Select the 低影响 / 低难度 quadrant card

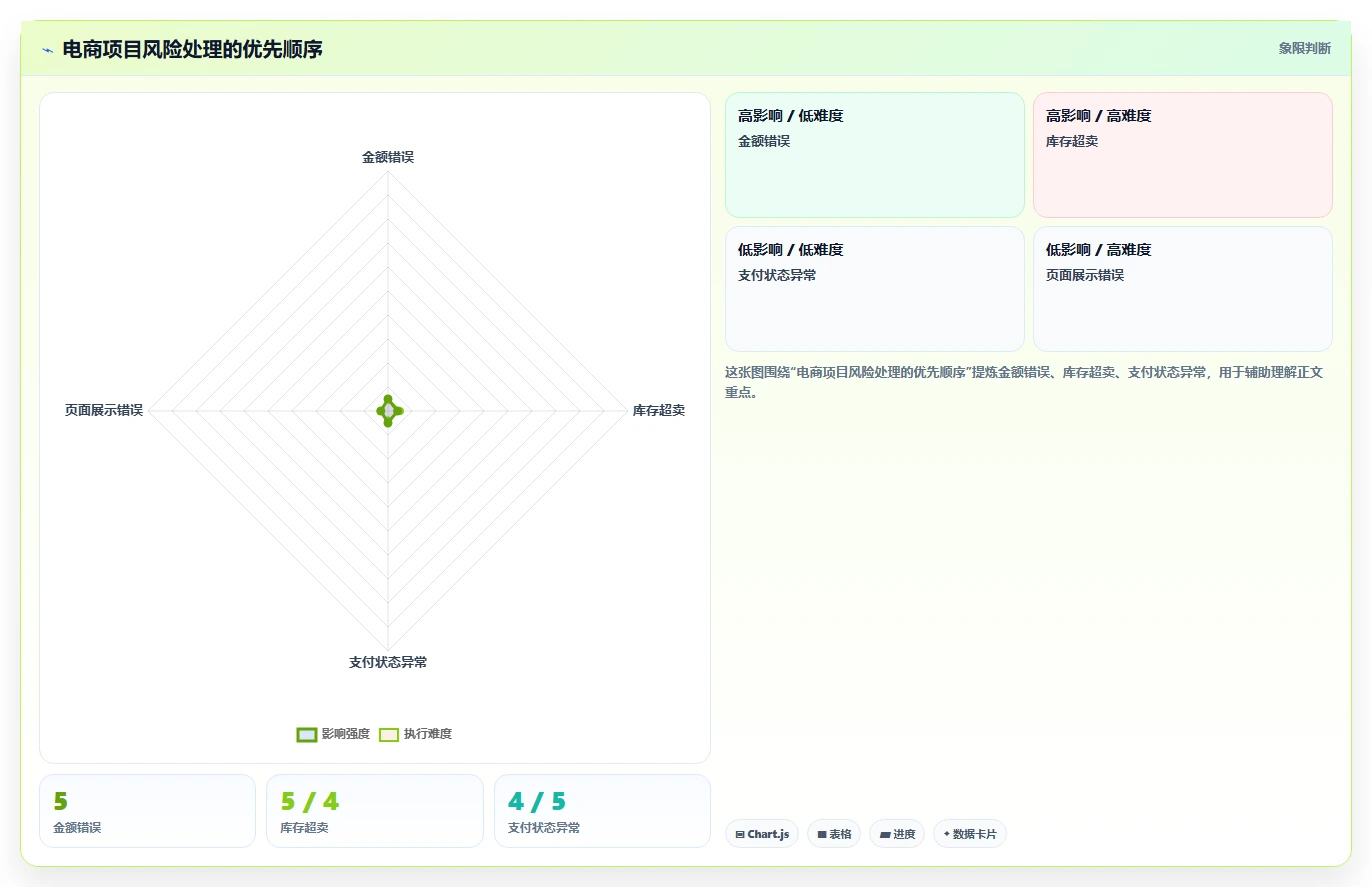coord(875,289)
